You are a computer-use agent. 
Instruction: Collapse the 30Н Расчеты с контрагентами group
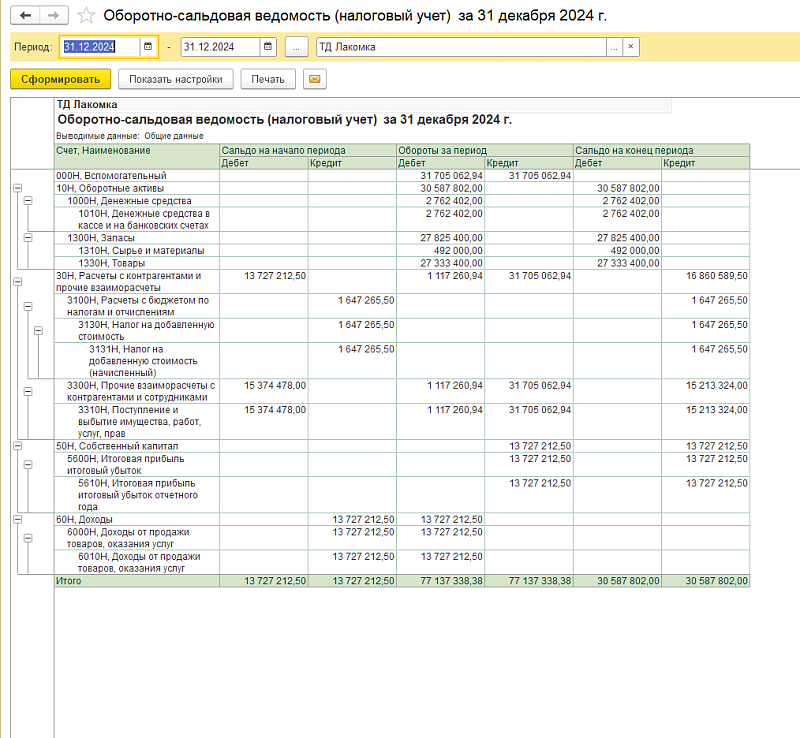pos(17,283)
